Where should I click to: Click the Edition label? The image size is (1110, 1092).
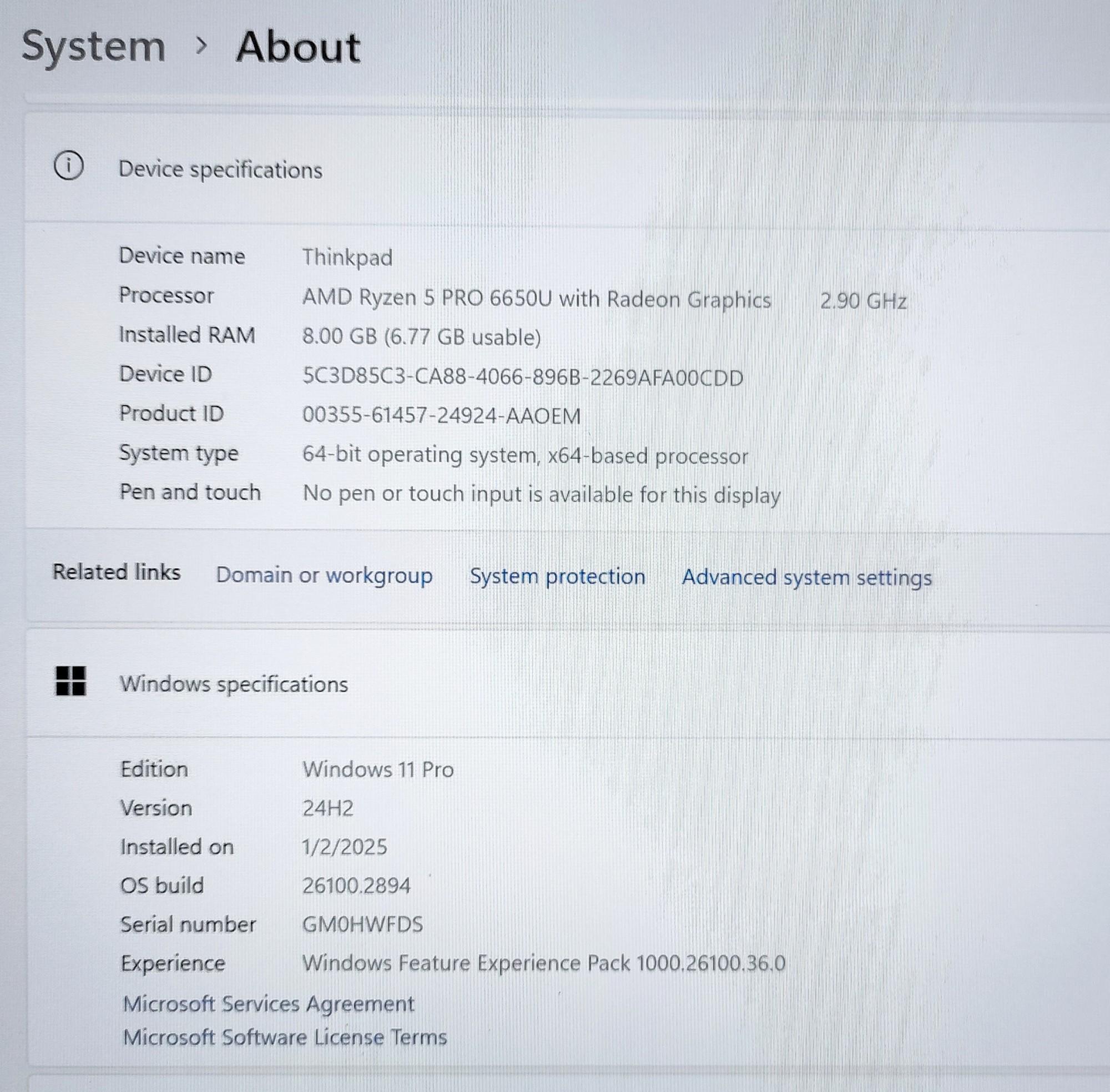[x=154, y=769]
